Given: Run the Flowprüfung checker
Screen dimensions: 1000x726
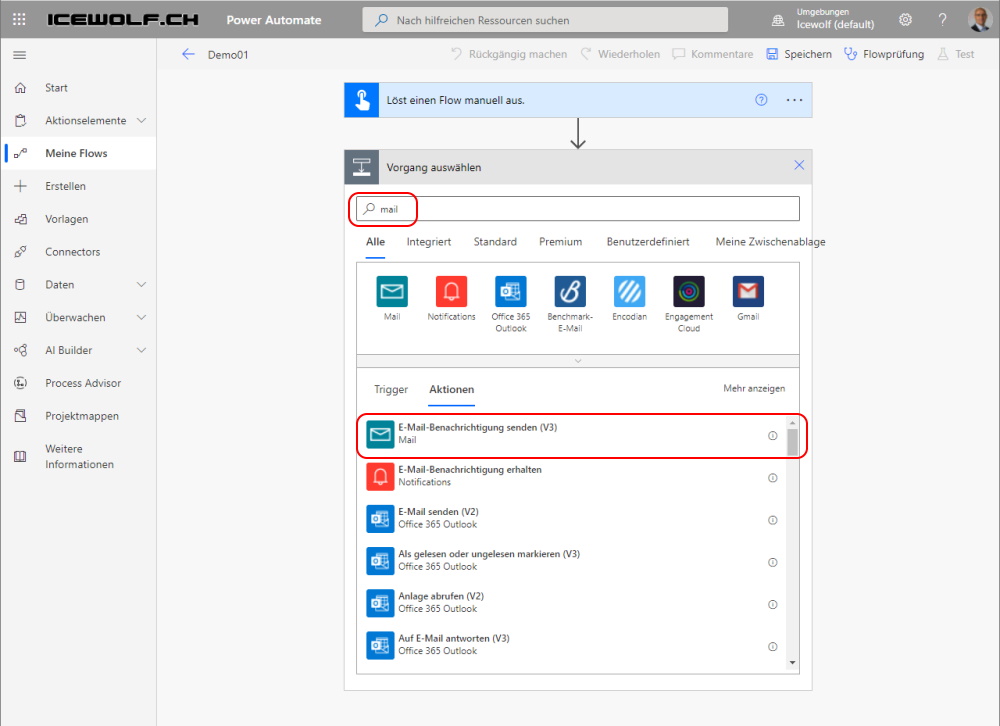Looking at the screenshot, I should pos(884,54).
